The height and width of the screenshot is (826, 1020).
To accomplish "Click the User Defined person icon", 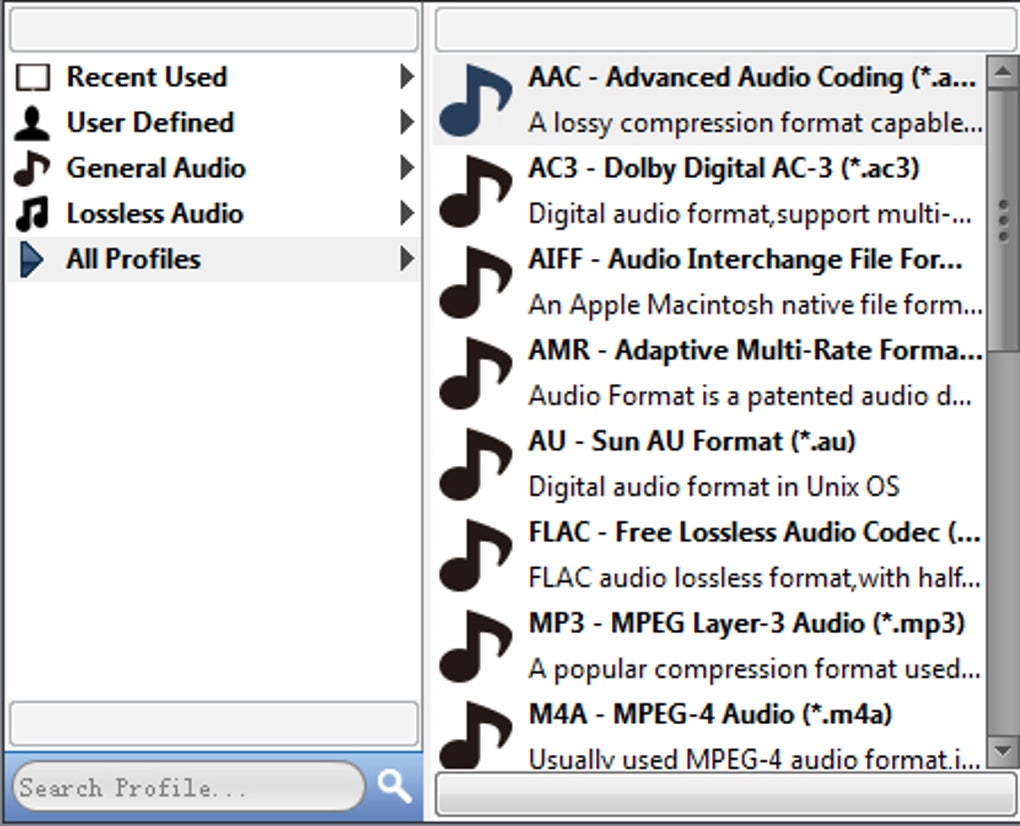I will (32, 123).
